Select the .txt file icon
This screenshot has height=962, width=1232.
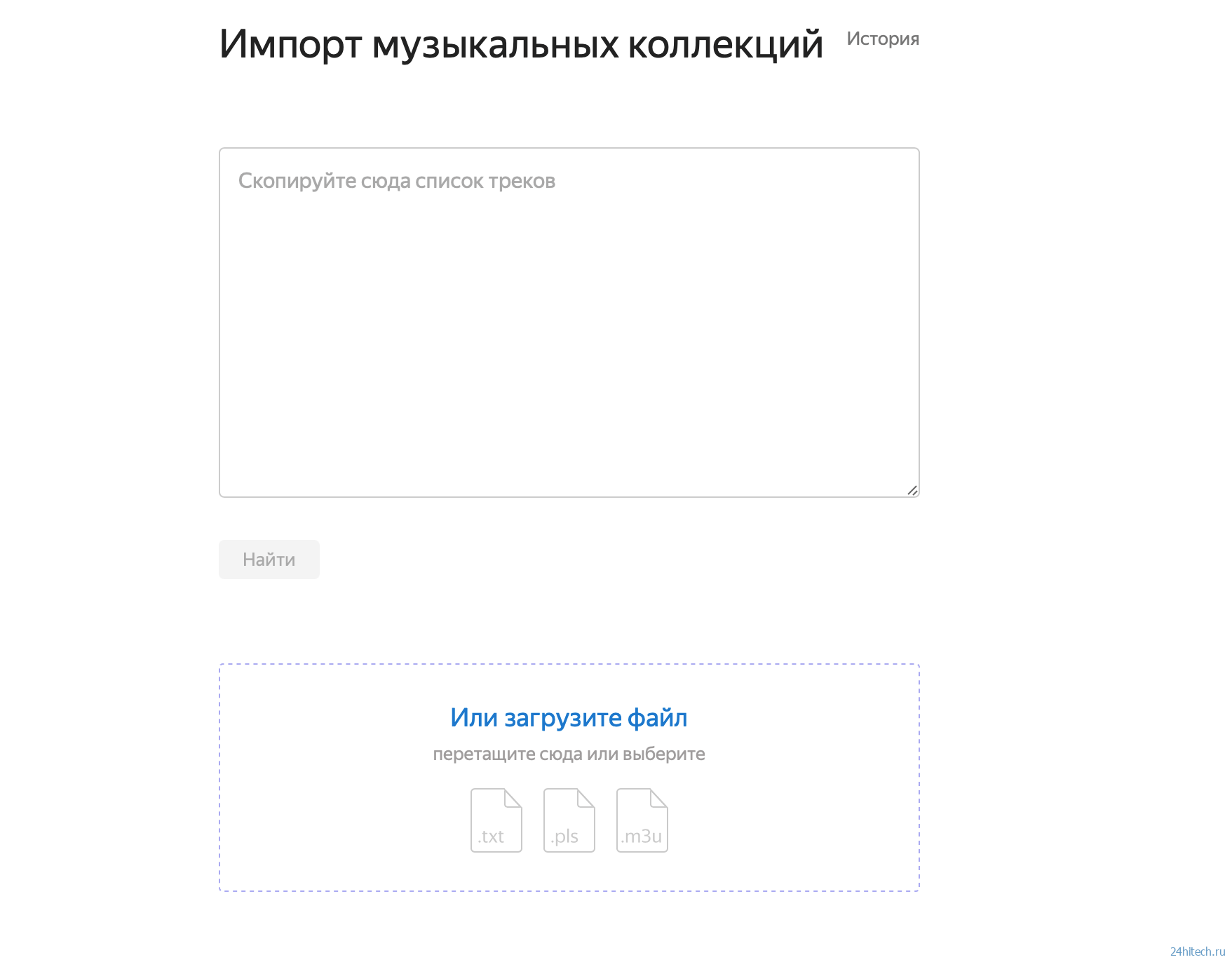(496, 820)
